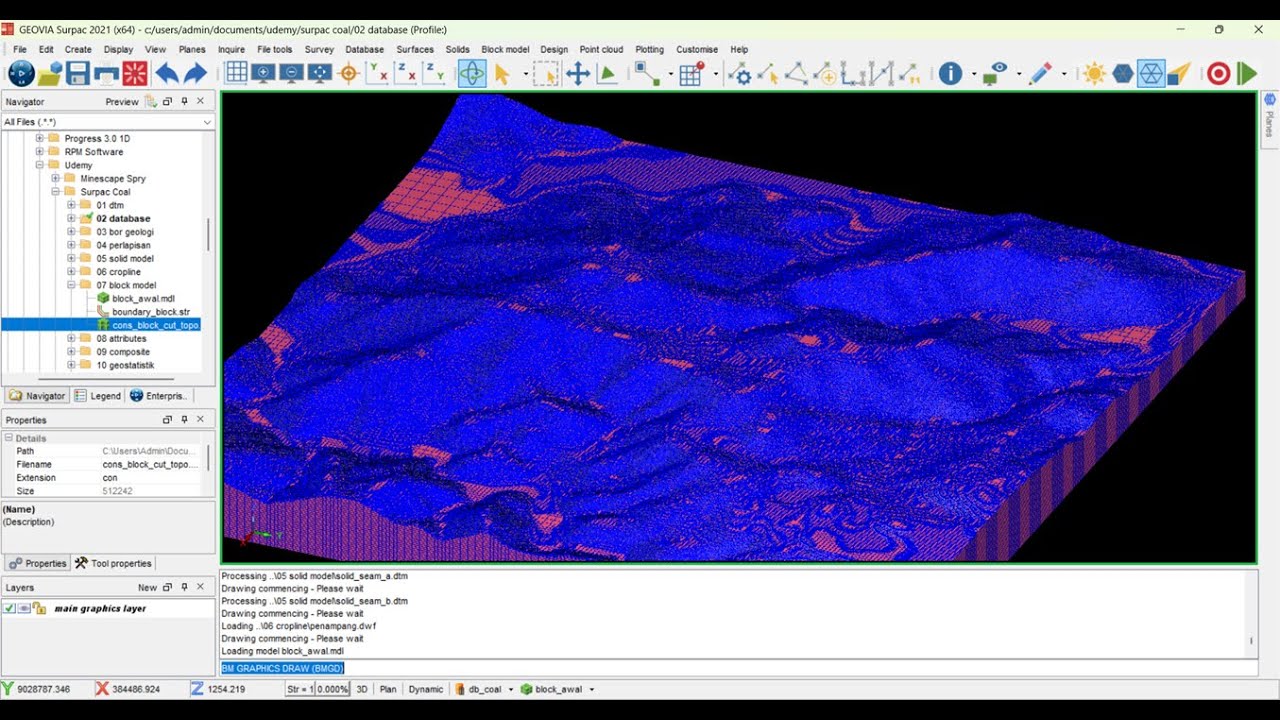
Task: Click the point settings gear icon
Action: point(739,74)
